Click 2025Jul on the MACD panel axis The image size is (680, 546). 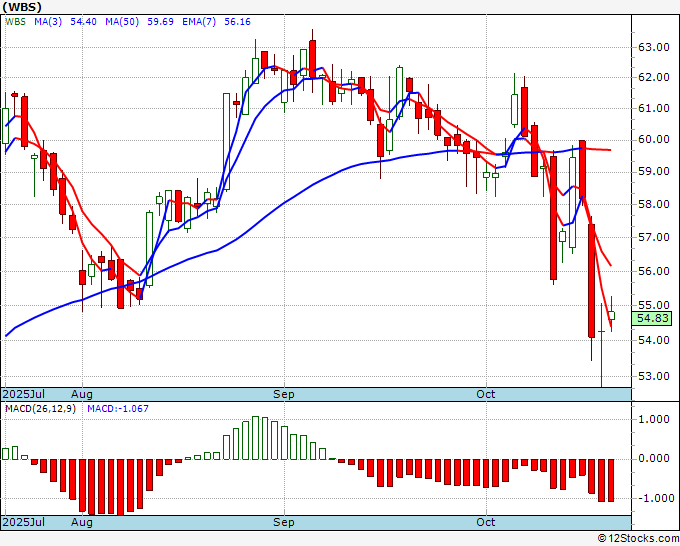24,522
